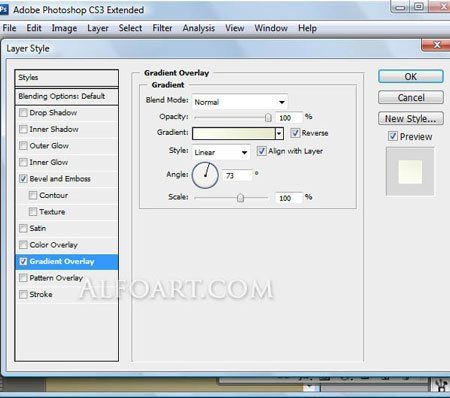Open the Layer menu
The image size is (450, 398).
click(98, 28)
